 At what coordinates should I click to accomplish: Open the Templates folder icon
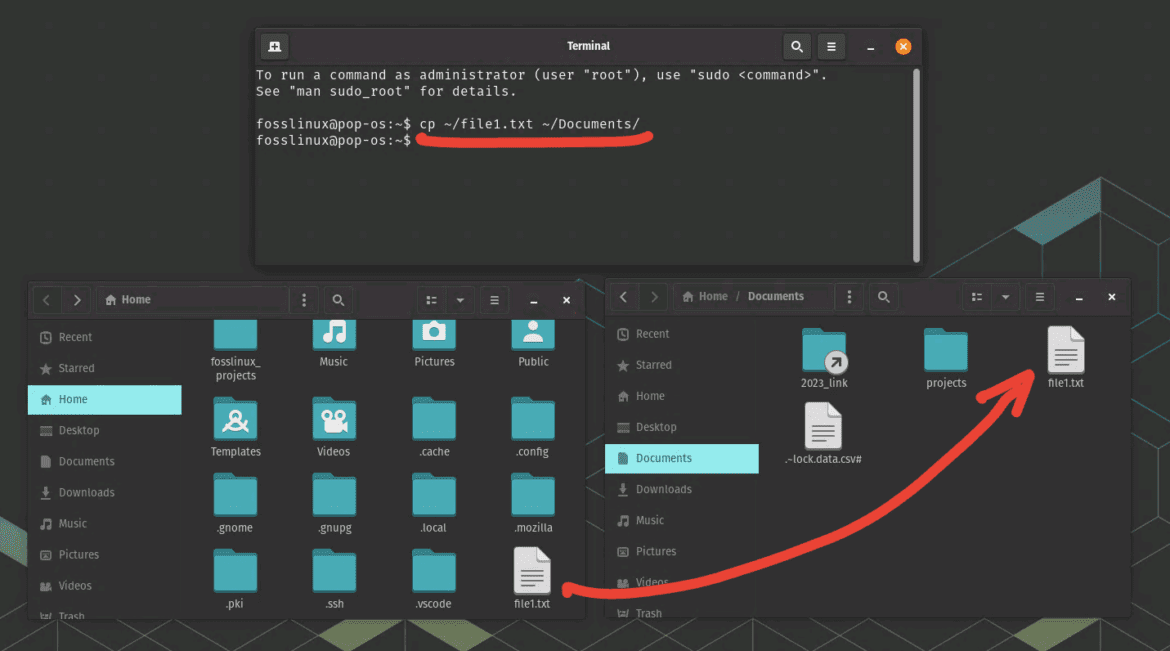point(235,420)
